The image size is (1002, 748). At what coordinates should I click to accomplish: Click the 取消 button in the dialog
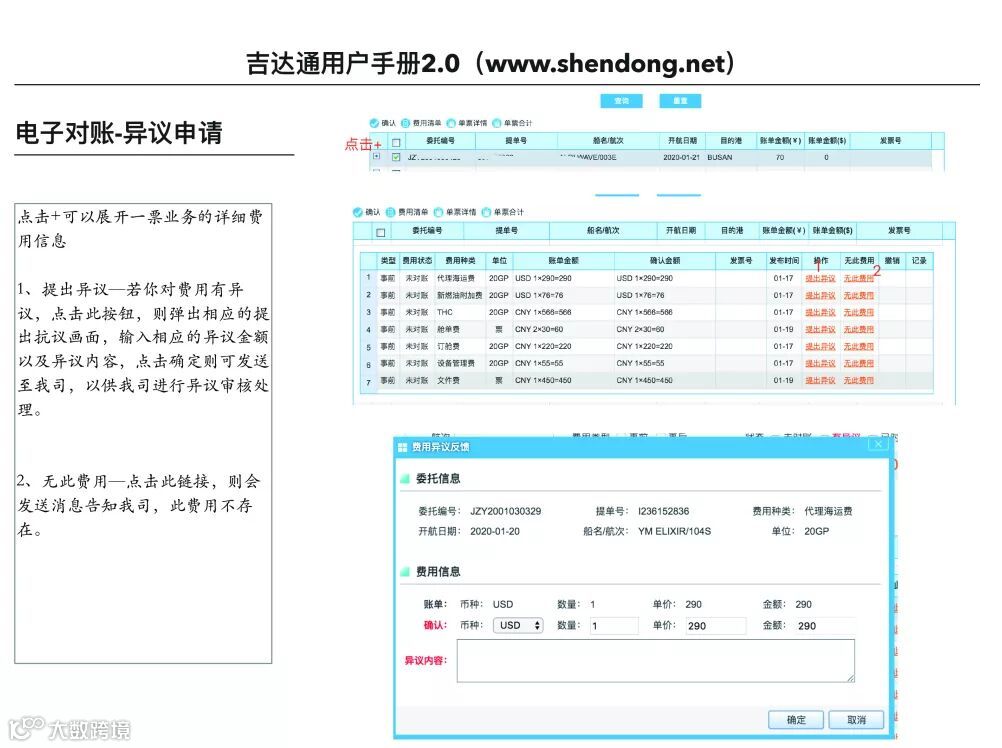(x=856, y=720)
